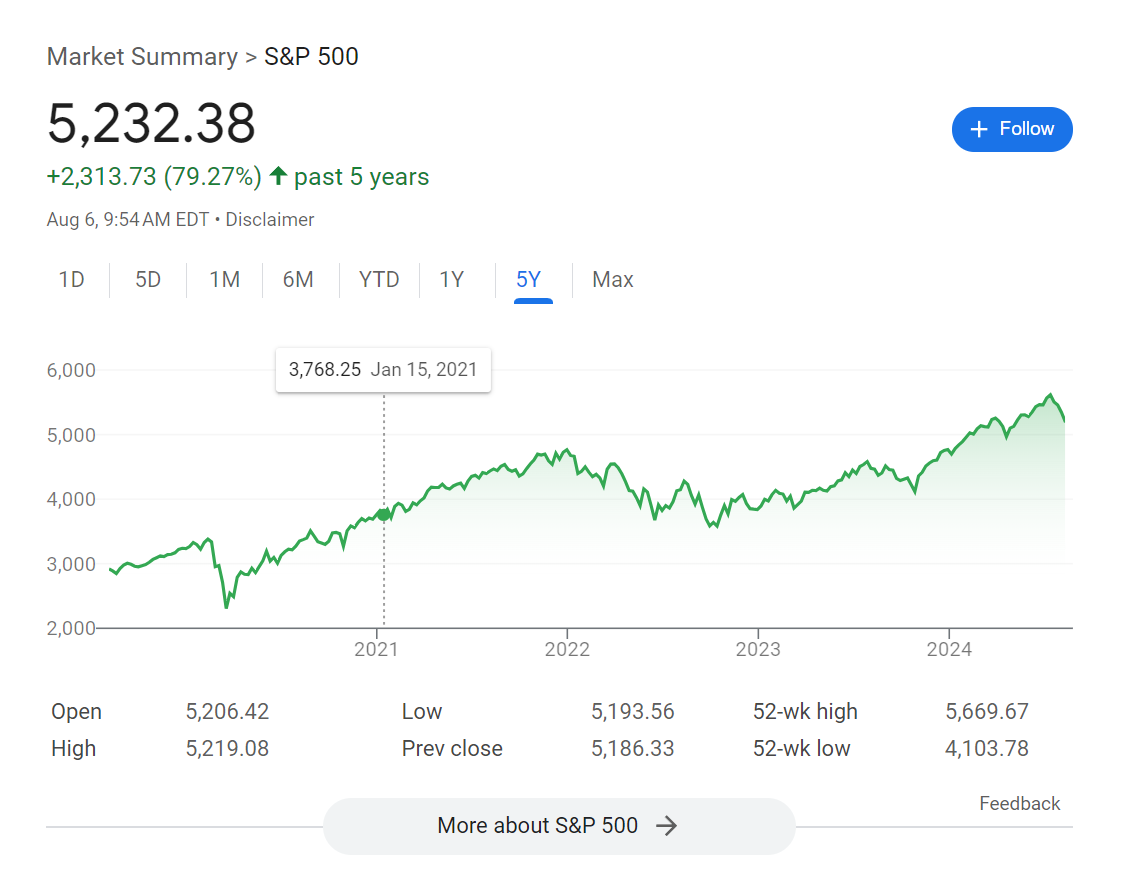Show the Max history range

tap(613, 280)
